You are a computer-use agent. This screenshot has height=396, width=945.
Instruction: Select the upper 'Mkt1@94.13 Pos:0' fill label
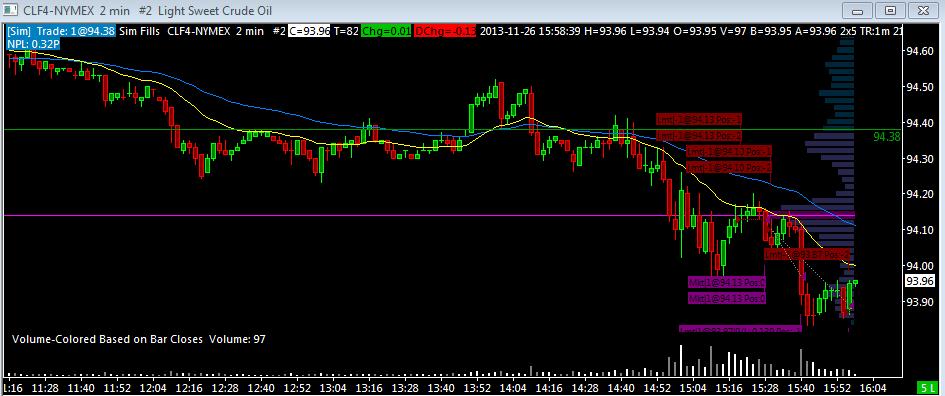pos(726,281)
